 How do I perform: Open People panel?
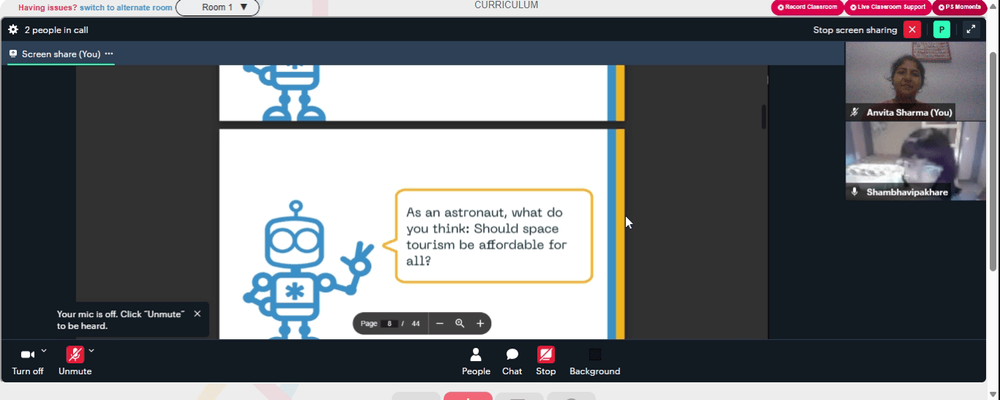(x=476, y=361)
